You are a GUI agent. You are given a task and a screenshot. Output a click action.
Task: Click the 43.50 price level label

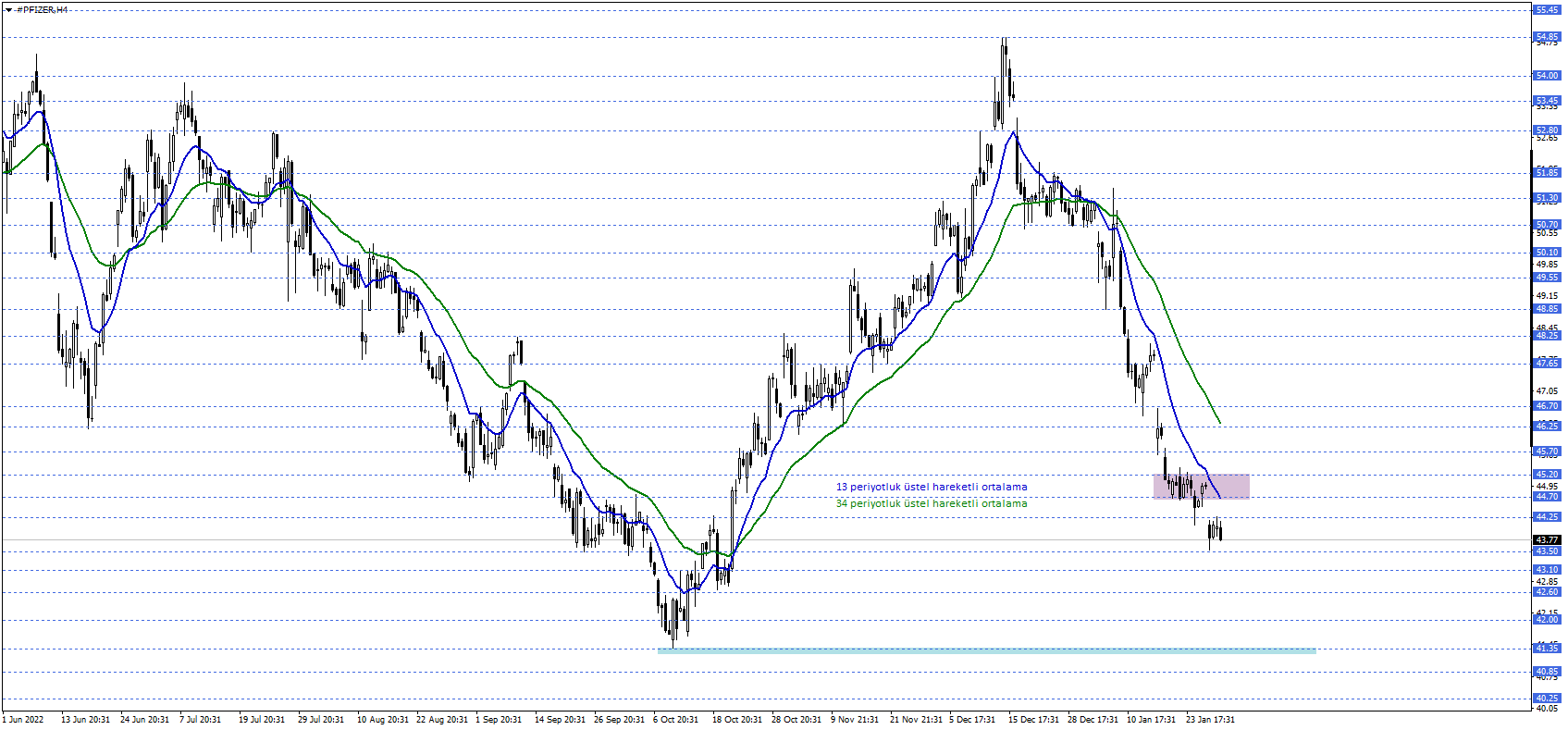[1546, 551]
